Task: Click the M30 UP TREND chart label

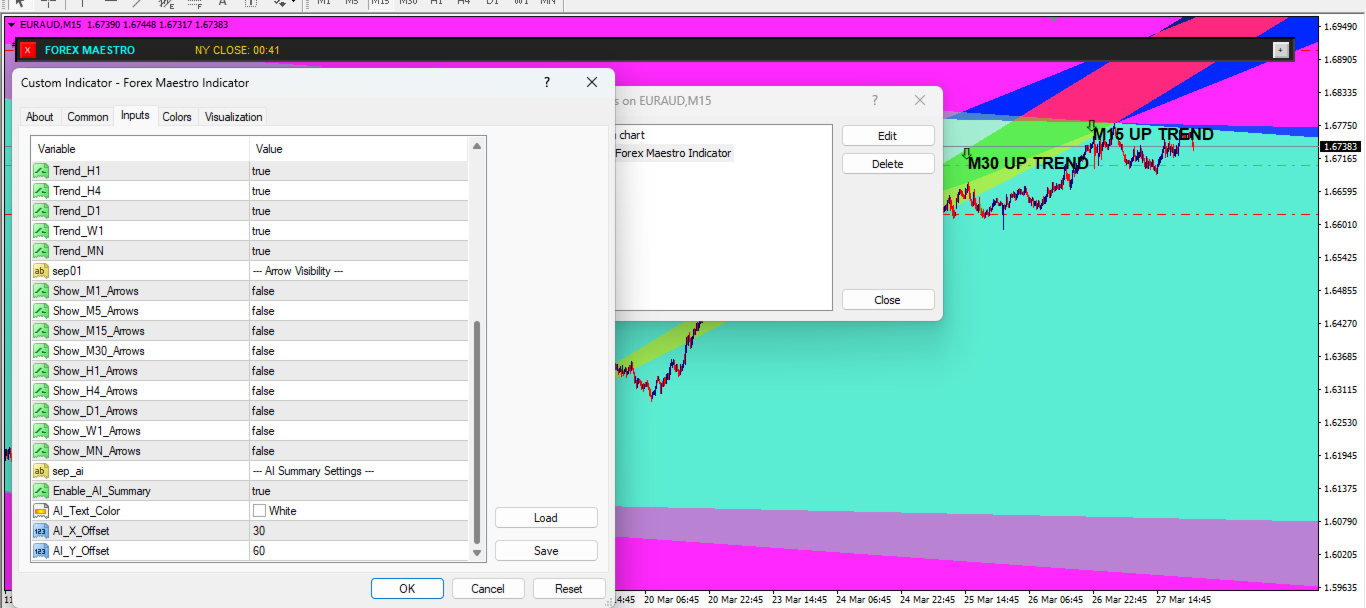Action: click(1028, 163)
